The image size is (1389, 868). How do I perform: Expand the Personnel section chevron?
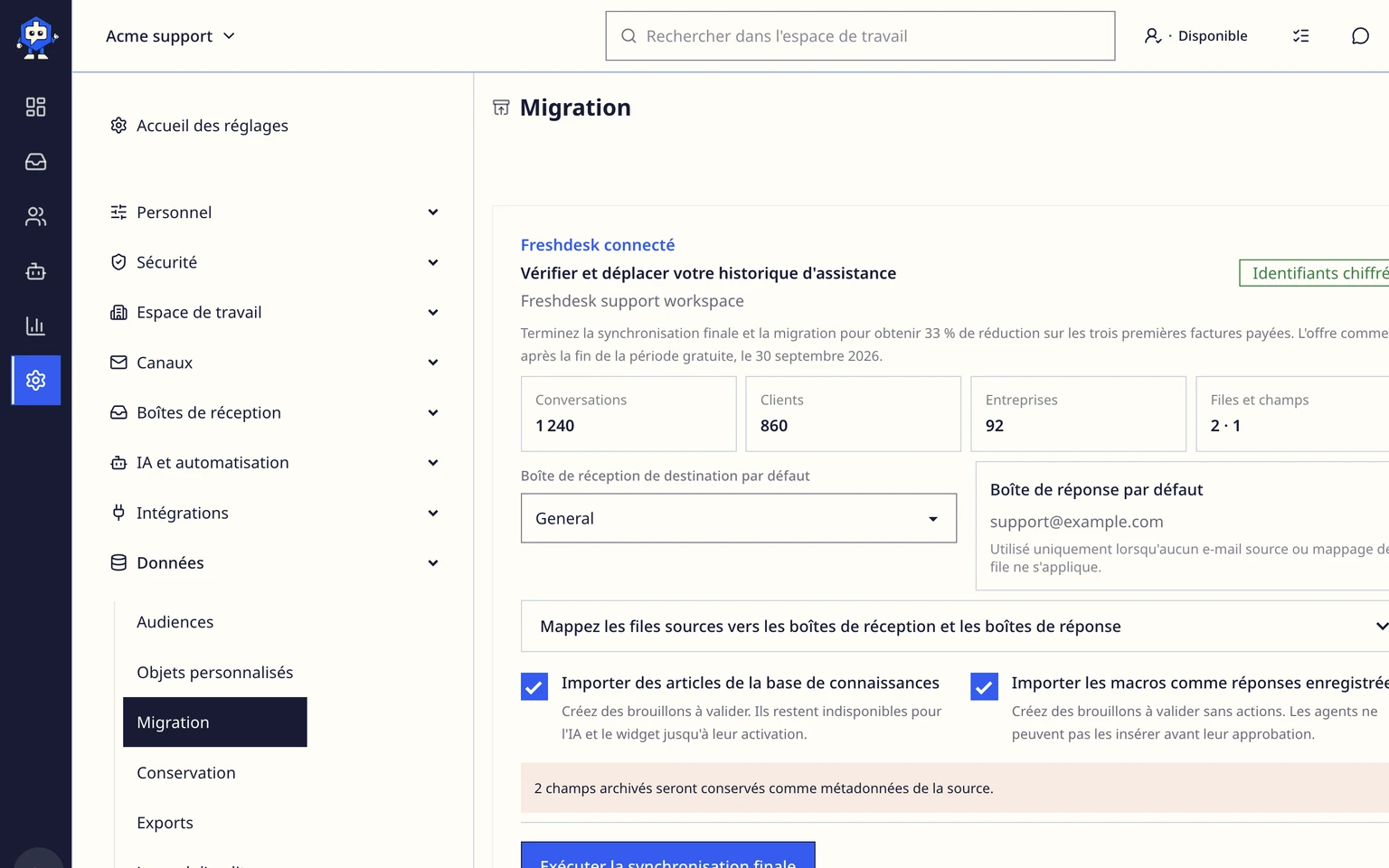point(433,212)
